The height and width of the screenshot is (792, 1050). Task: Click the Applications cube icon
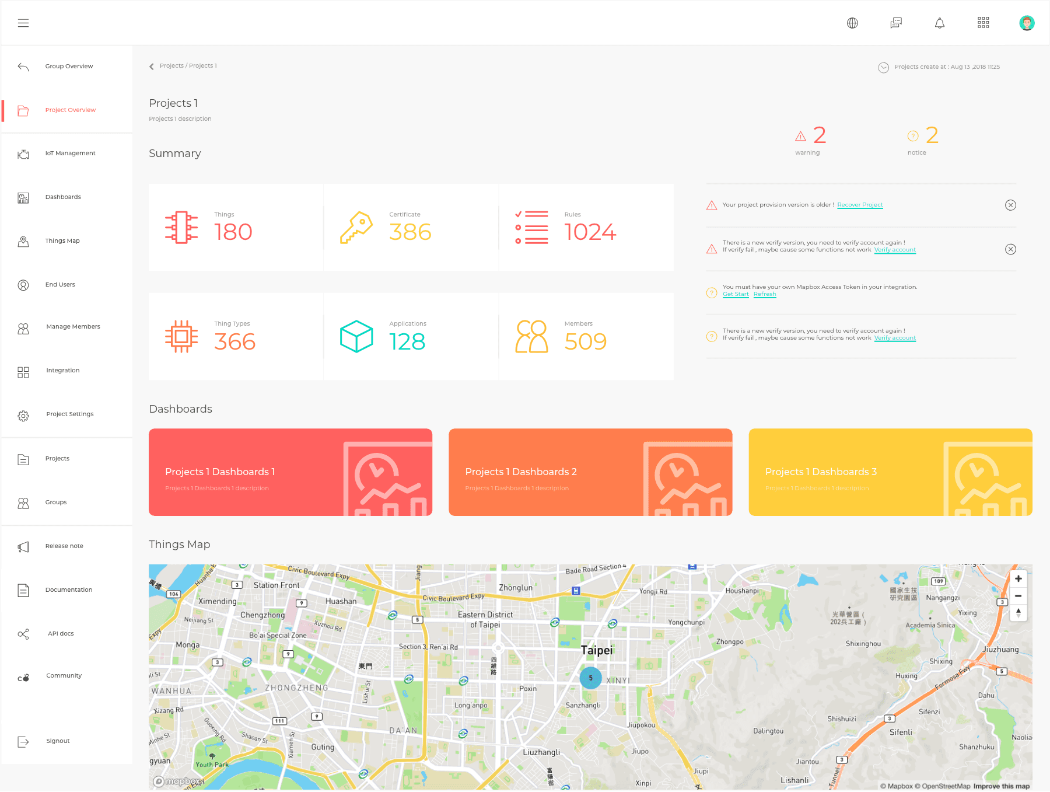(356, 337)
